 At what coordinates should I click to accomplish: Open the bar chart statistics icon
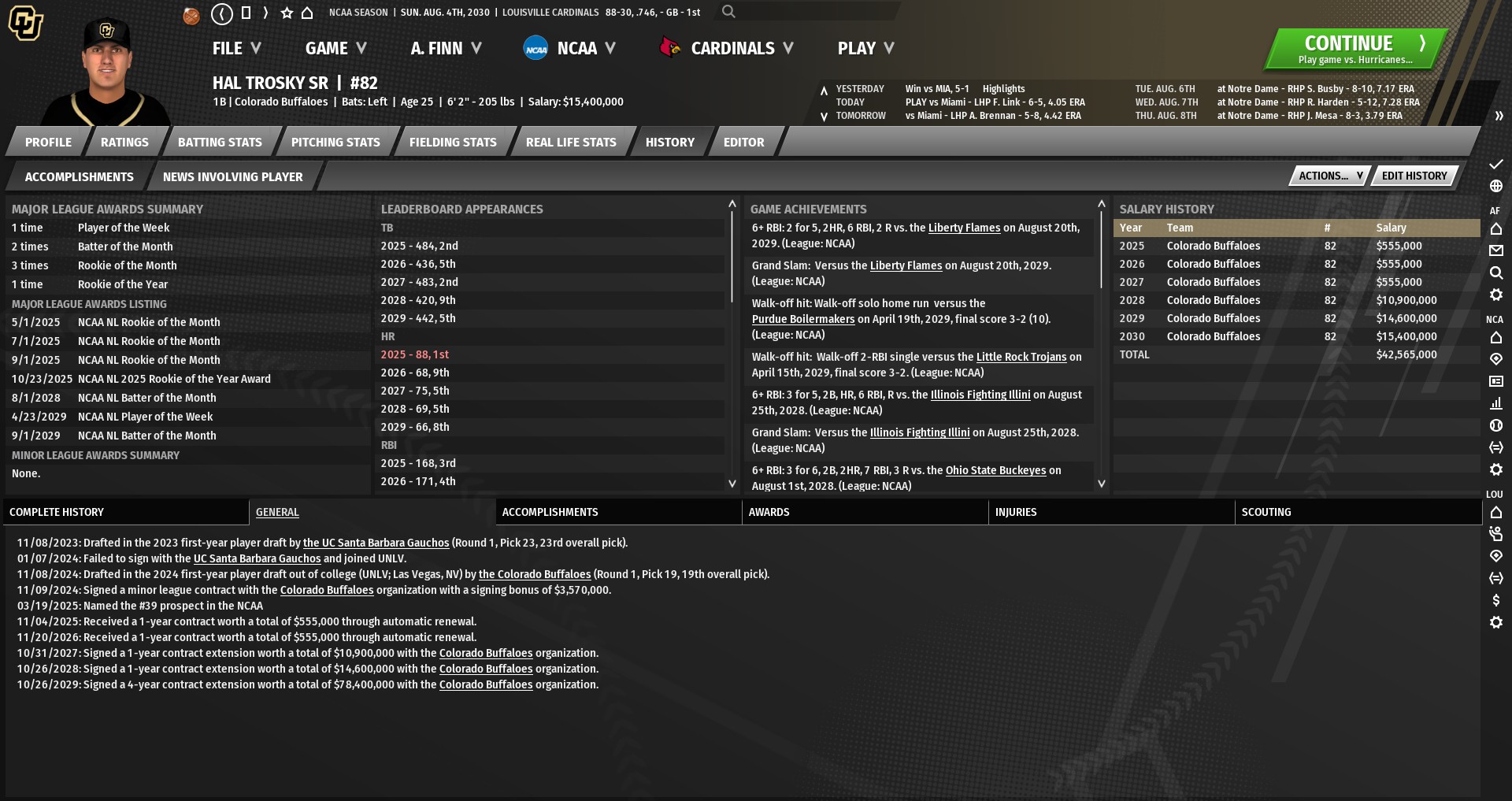pos(1495,403)
